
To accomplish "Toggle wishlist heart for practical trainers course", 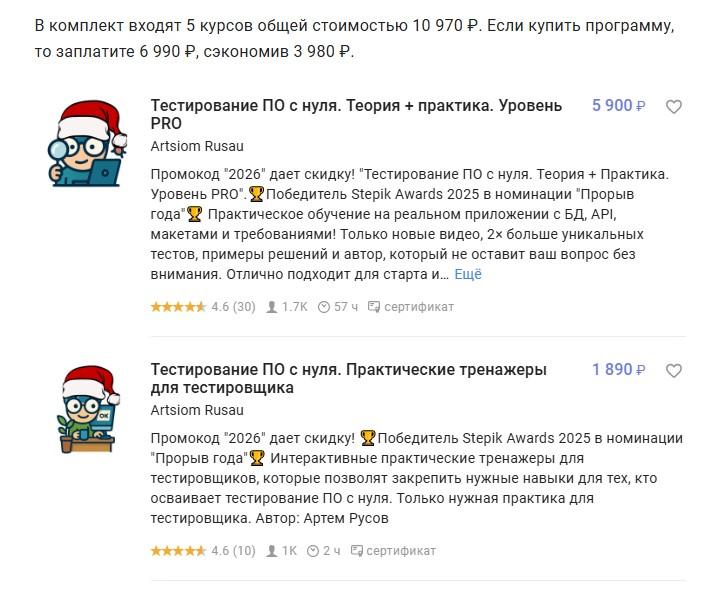I will 674,371.
